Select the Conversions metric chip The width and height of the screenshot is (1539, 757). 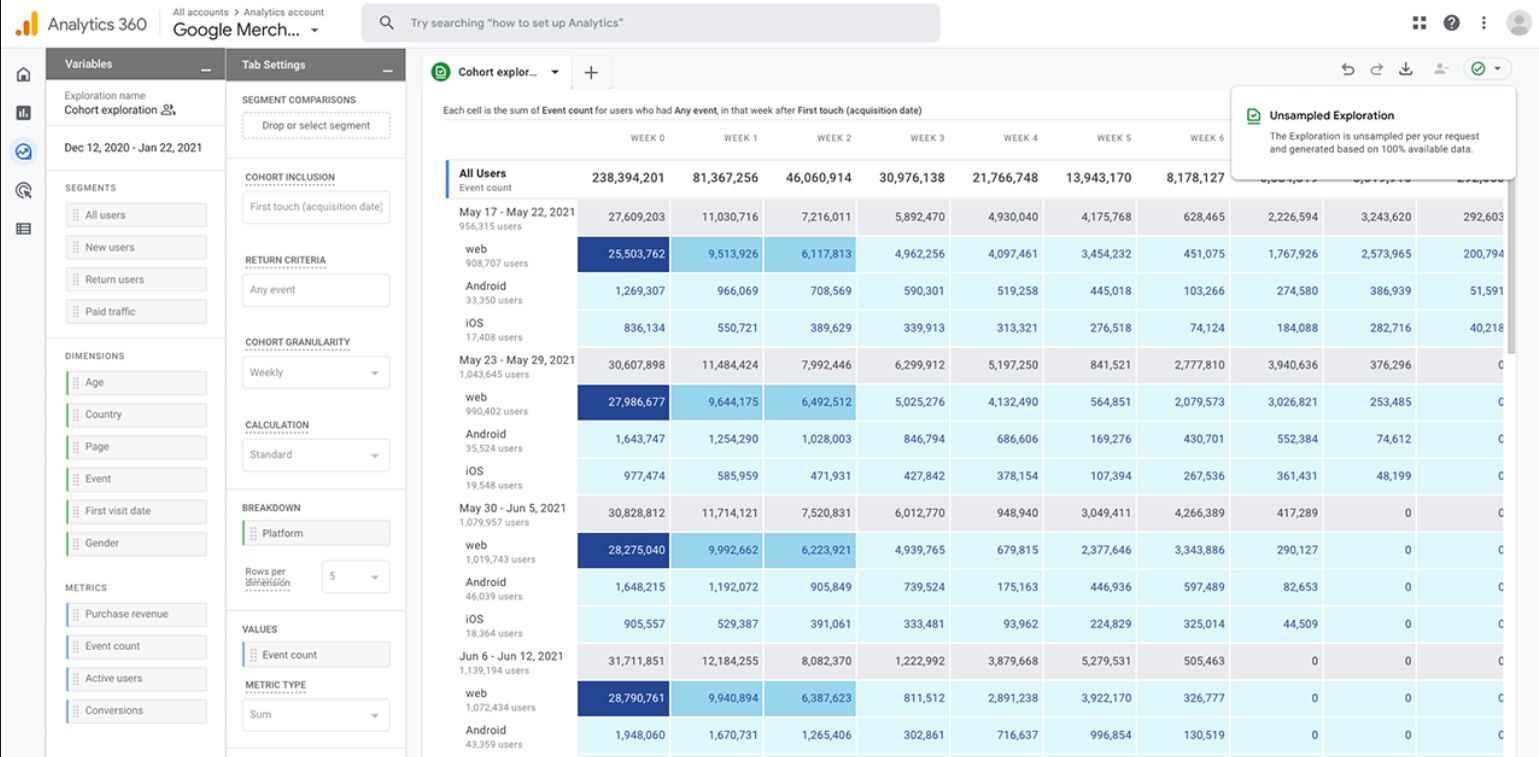(x=136, y=710)
